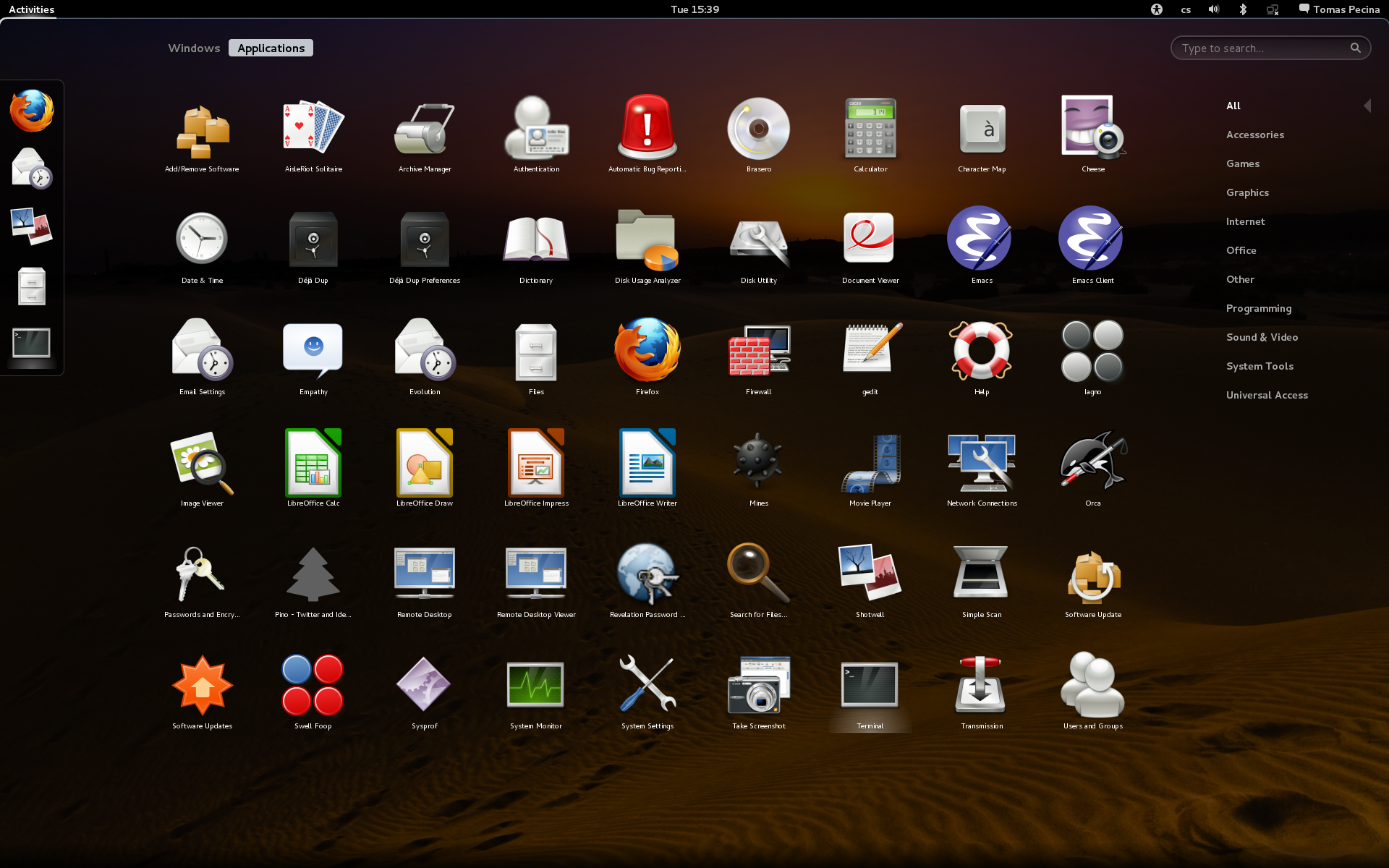Screen dimensions: 1389x868
Task: Open Simple Scan
Action: pyautogui.click(x=982, y=581)
